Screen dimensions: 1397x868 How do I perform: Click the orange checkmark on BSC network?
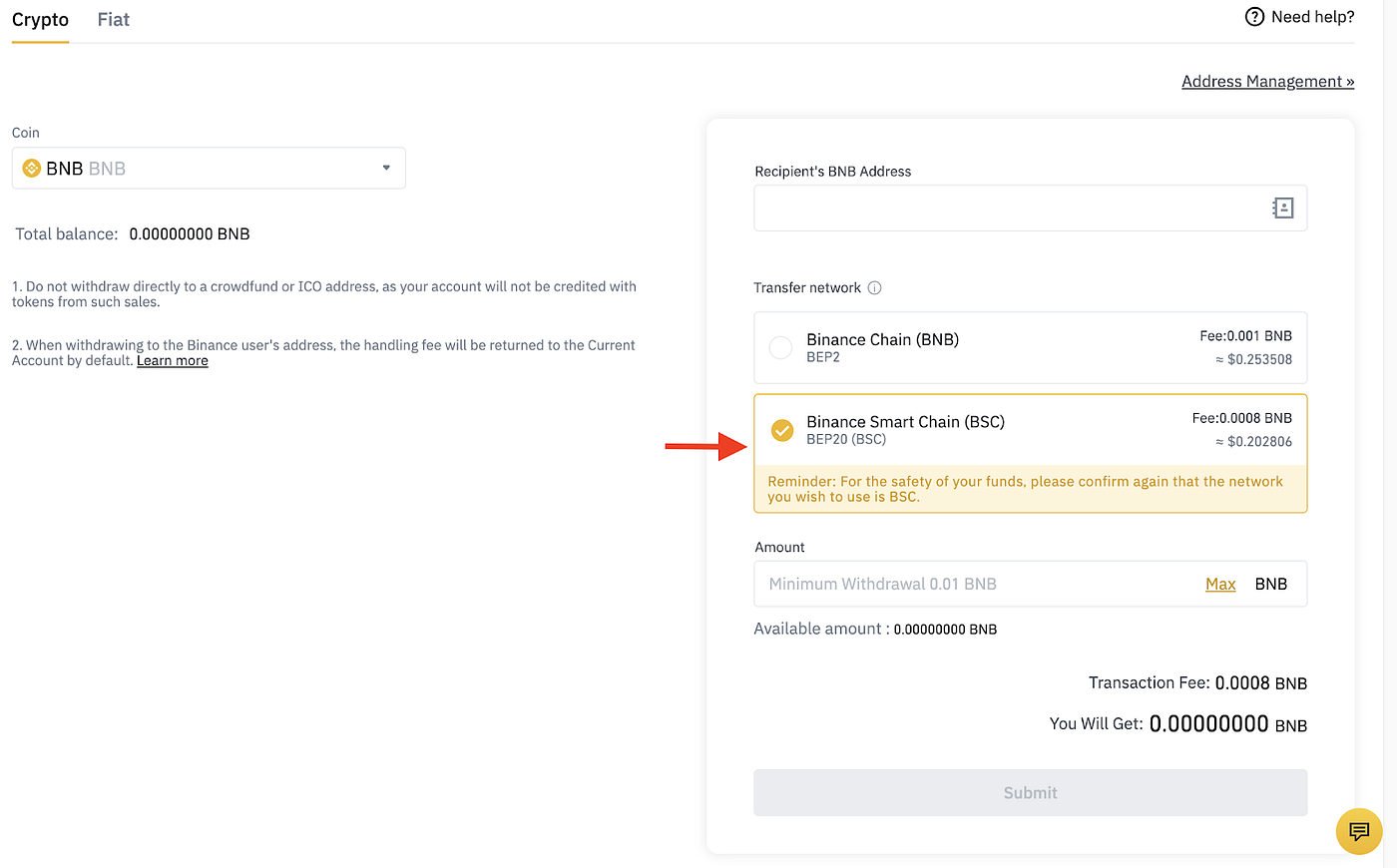(781, 430)
